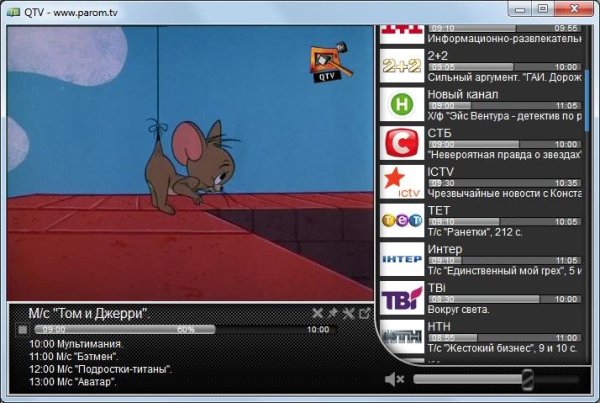Select the 2+2 channel logo
This screenshot has width=600, height=403.
[402, 65]
